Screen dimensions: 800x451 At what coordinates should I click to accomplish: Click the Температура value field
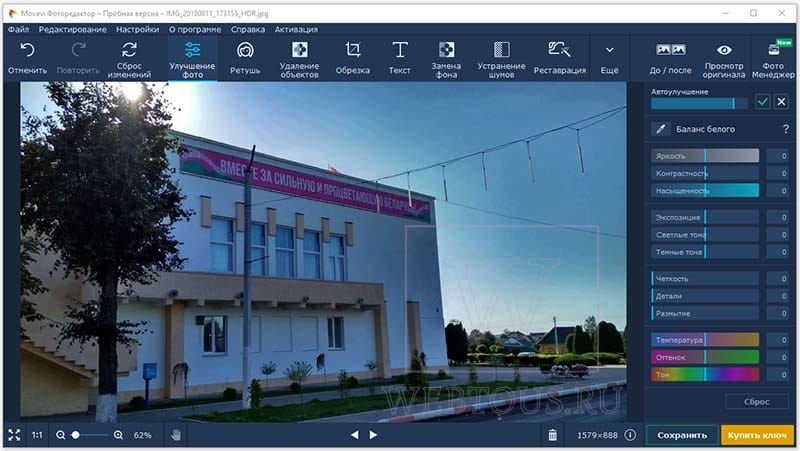tap(778, 340)
